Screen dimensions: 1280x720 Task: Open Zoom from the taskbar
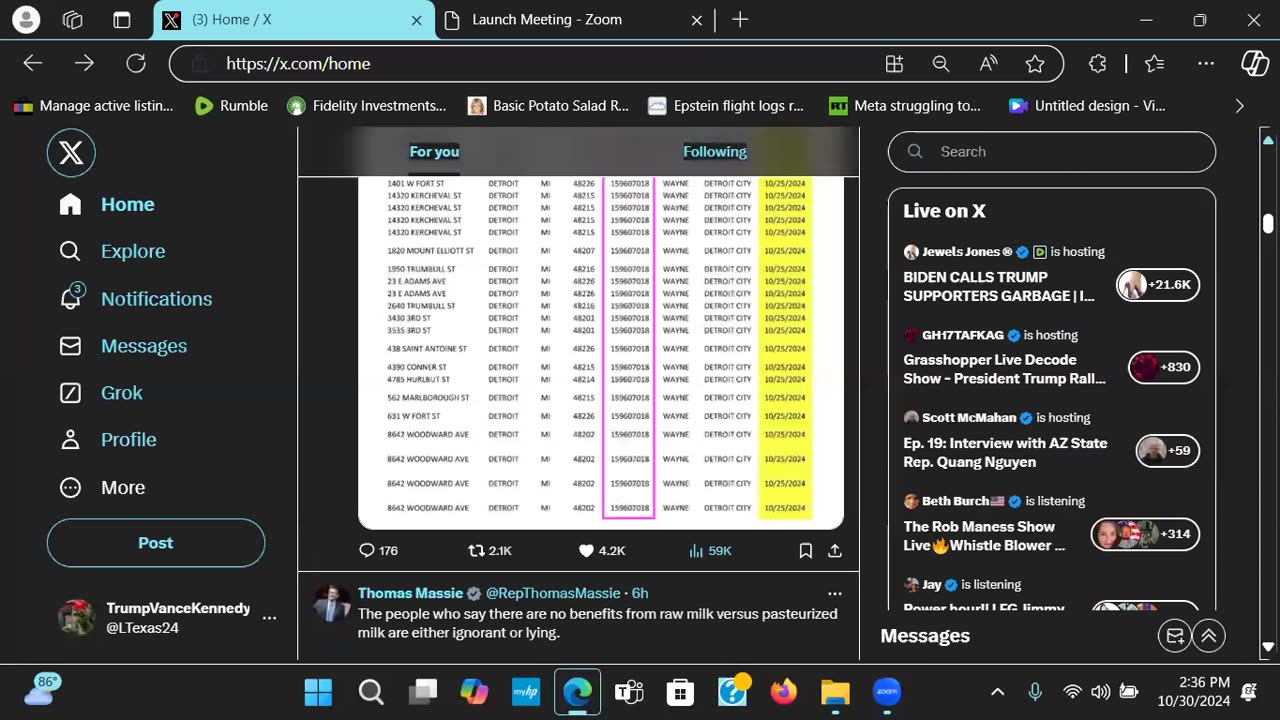pos(887,692)
